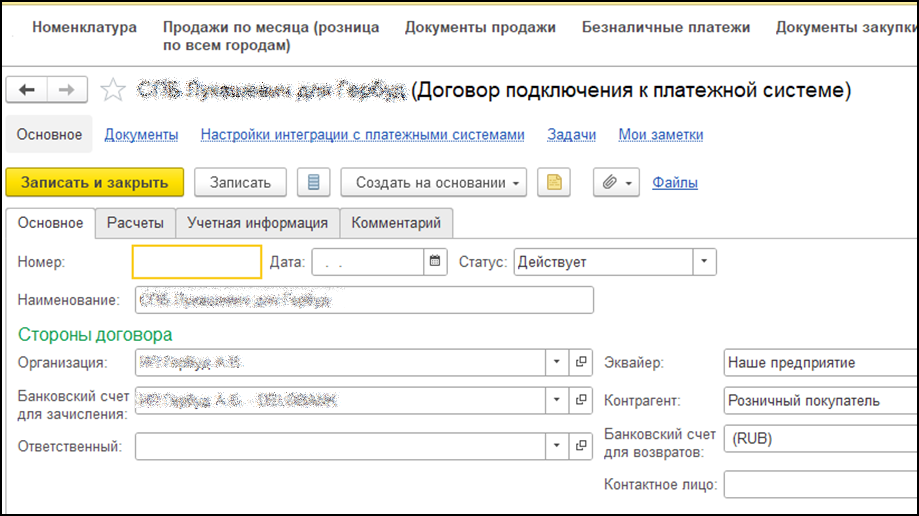This screenshot has width=919, height=516.
Task: Click into the Номер input field
Action: 197,262
